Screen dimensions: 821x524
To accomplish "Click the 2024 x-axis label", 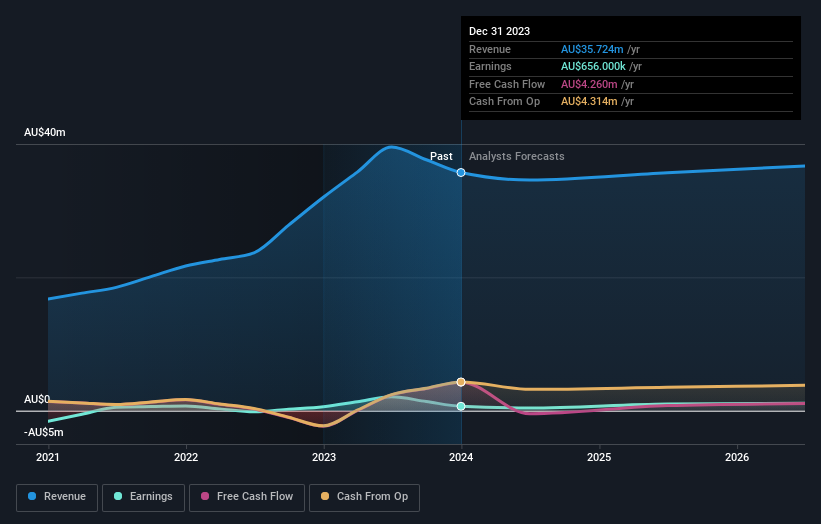I will 461,457.
